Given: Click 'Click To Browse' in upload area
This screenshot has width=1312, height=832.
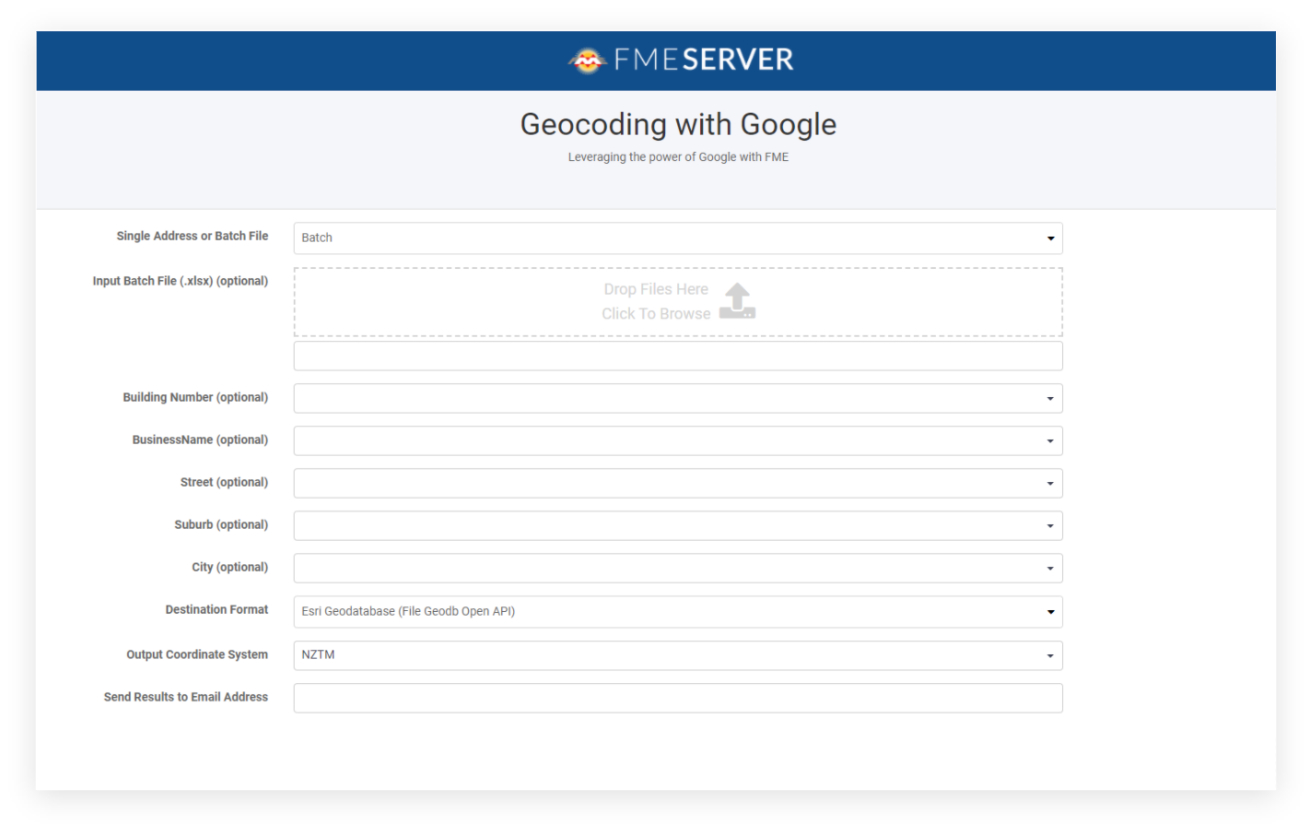Looking at the screenshot, I should (656, 314).
